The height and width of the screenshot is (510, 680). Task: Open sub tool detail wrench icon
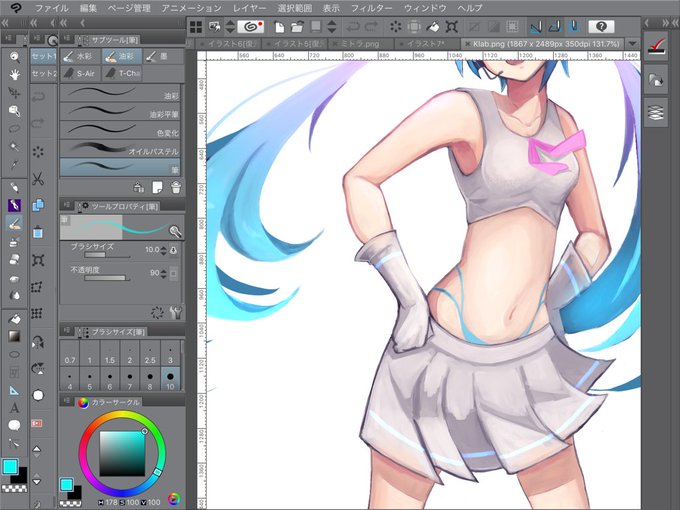[x=176, y=312]
